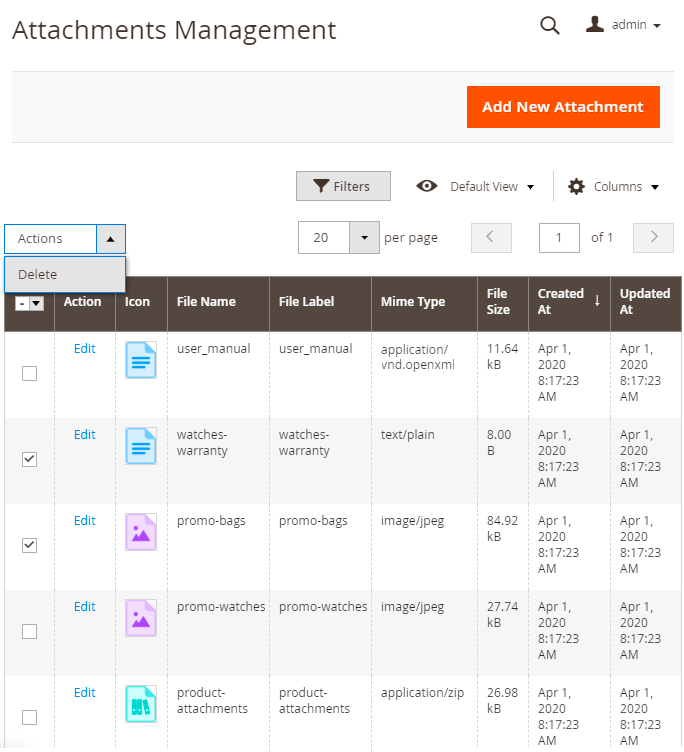
Task: Click the user_manual document icon
Action: 140,360
